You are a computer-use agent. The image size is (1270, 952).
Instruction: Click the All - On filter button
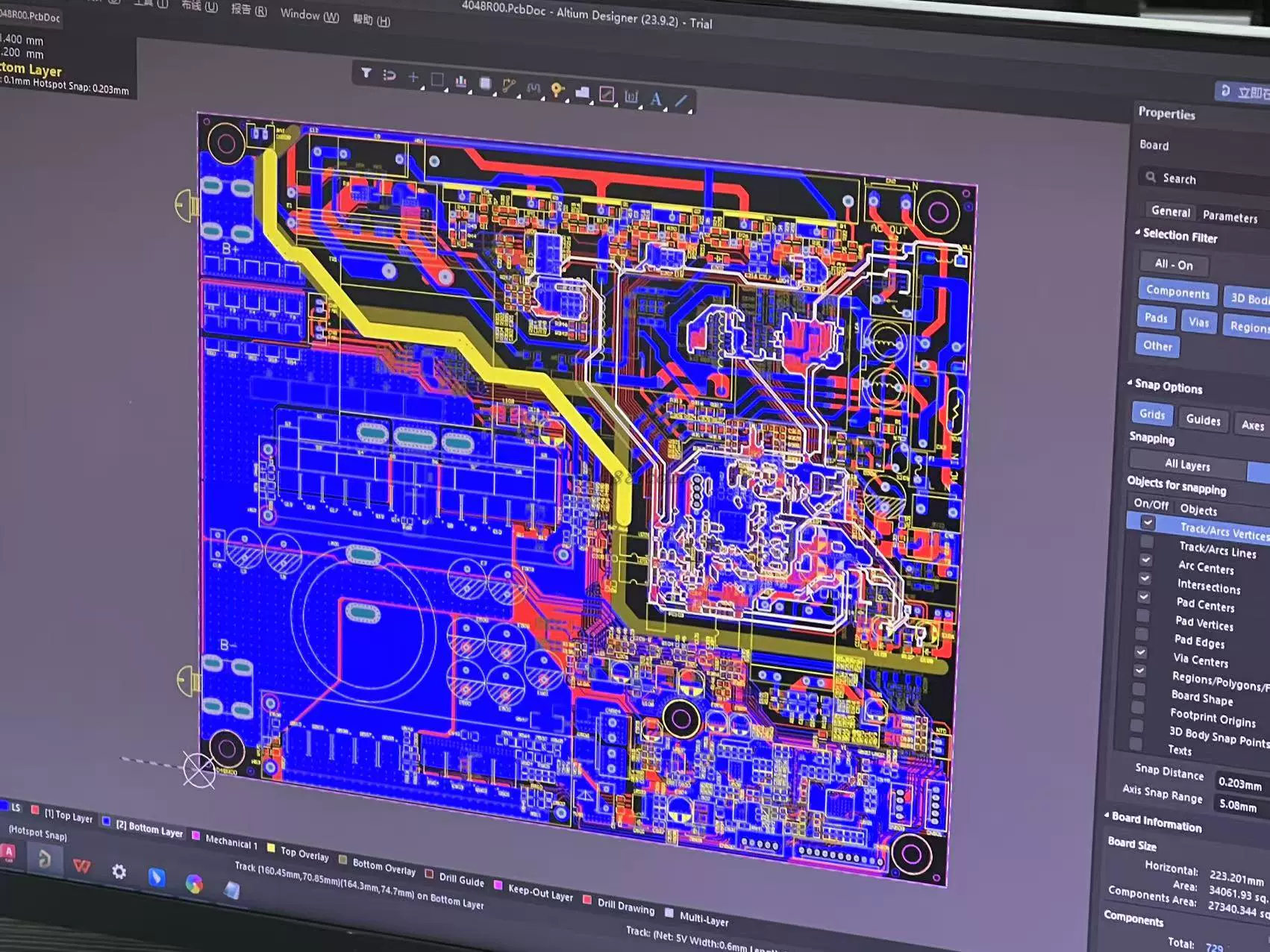(x=1173, y=264)
